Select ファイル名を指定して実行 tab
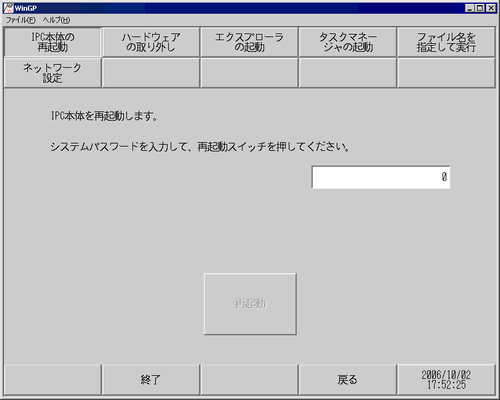 coord(446,42)
